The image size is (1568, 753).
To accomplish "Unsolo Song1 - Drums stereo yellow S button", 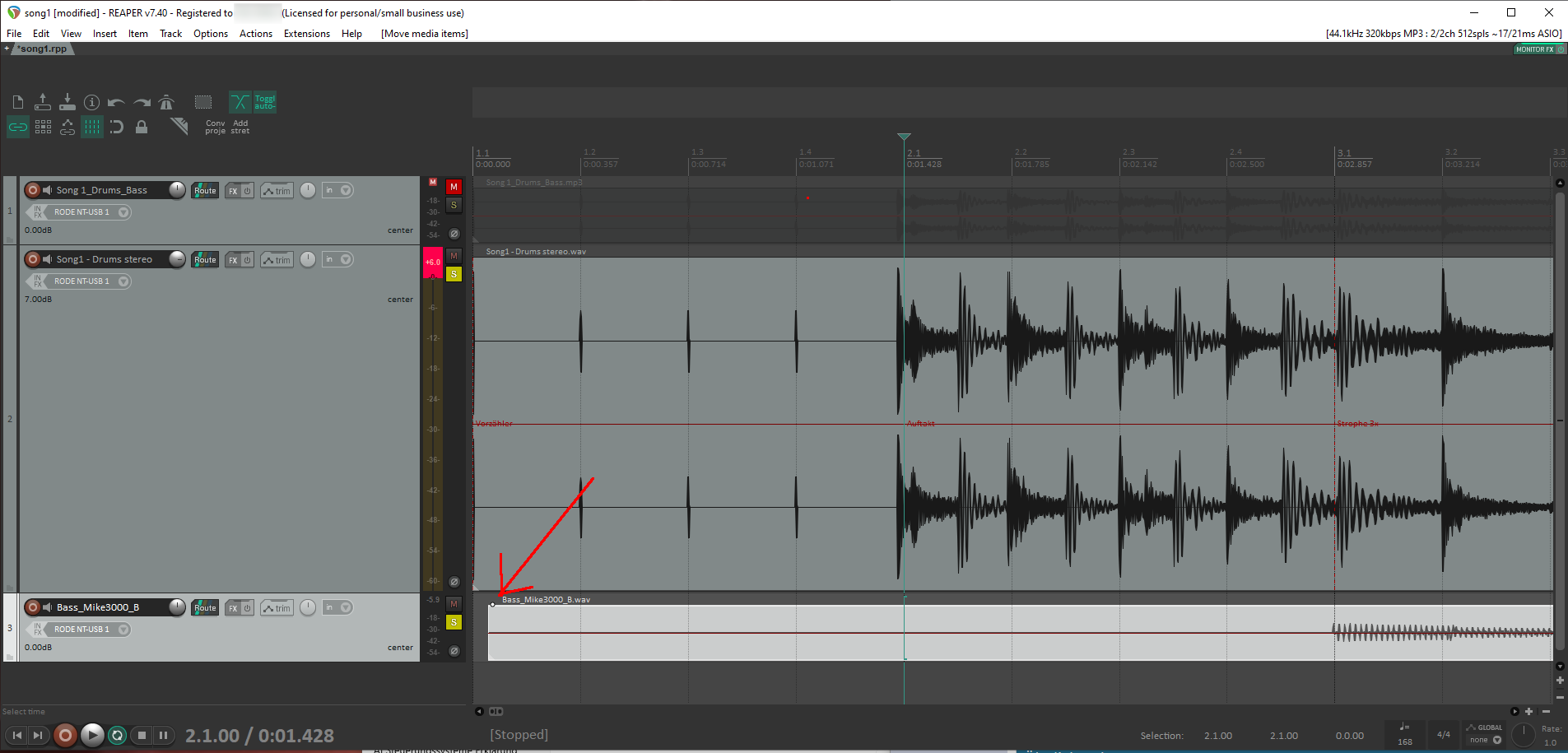I will (x=454, y=274).
